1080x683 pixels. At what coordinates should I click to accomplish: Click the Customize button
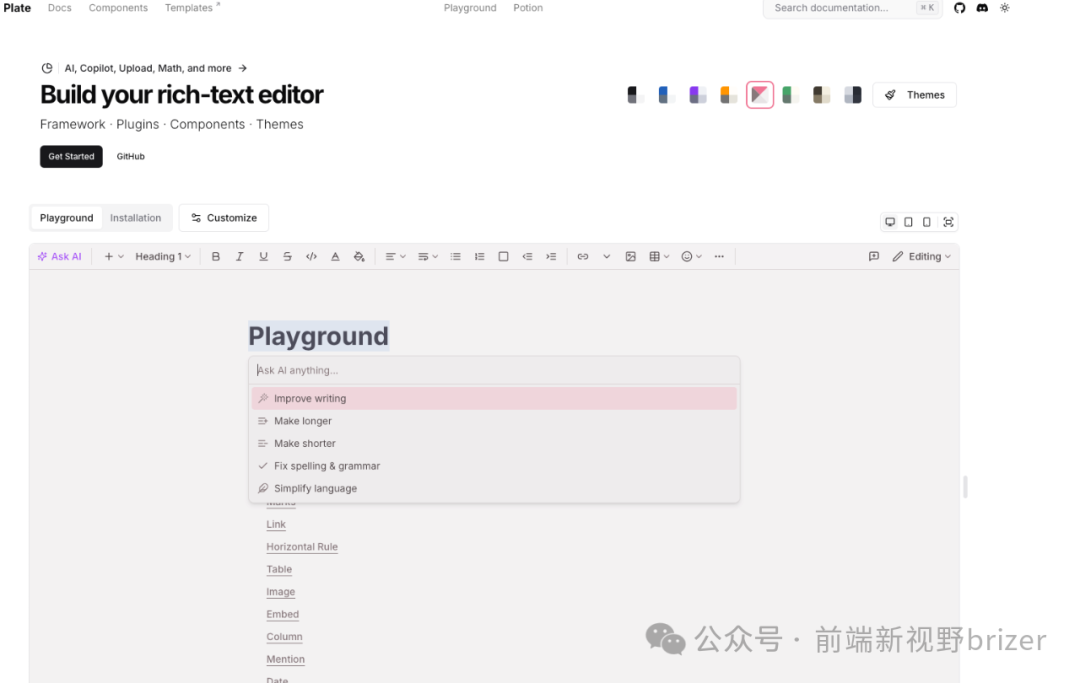coord(224,218)
